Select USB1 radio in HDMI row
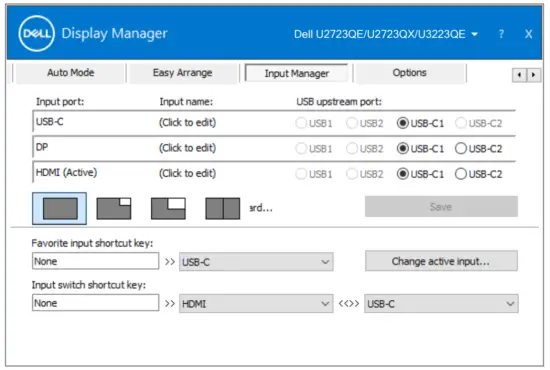Viewport: 550px width, 370px height. (x=301, y=174)
